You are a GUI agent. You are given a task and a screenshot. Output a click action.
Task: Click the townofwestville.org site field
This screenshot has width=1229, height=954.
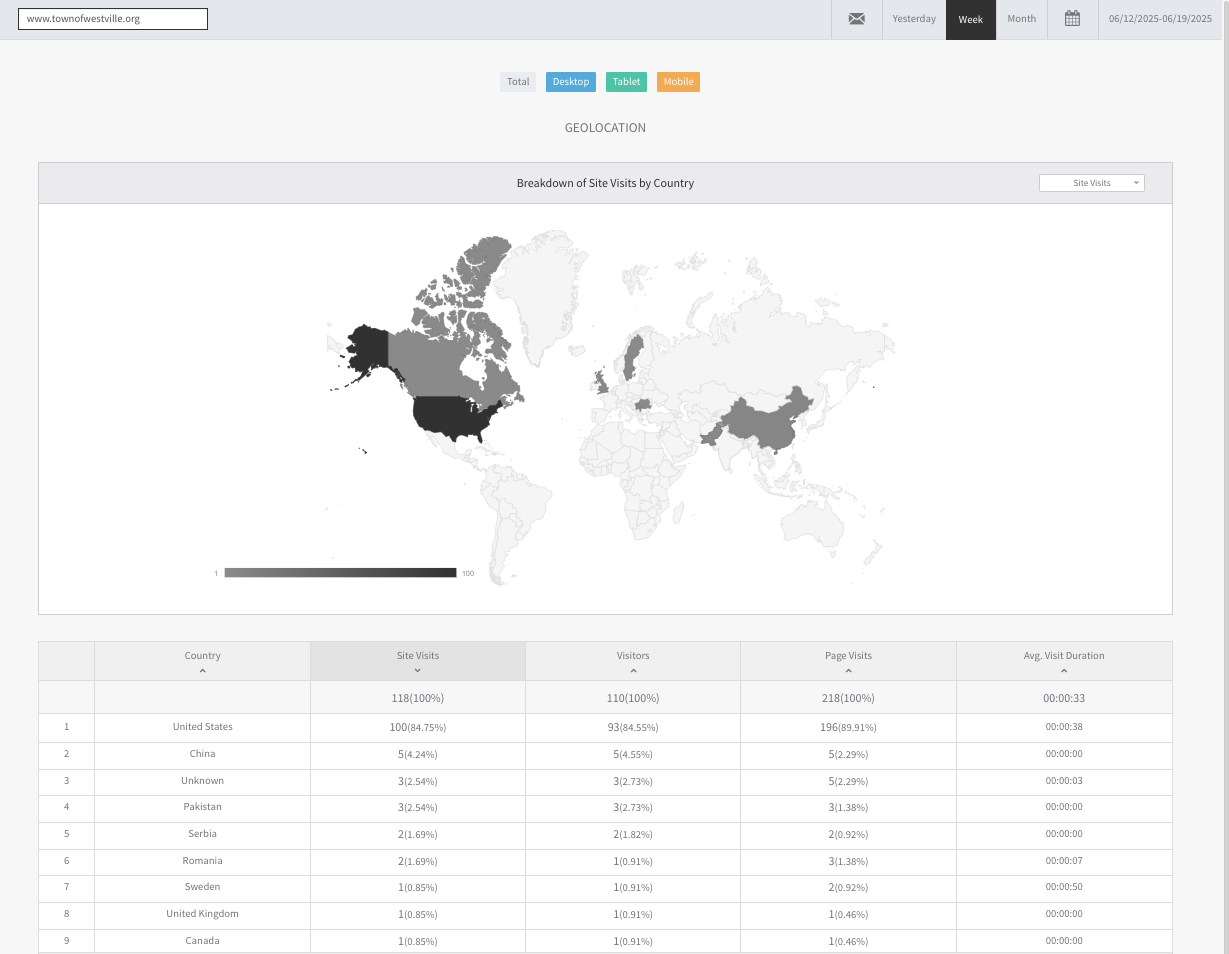tap(113, 19)
